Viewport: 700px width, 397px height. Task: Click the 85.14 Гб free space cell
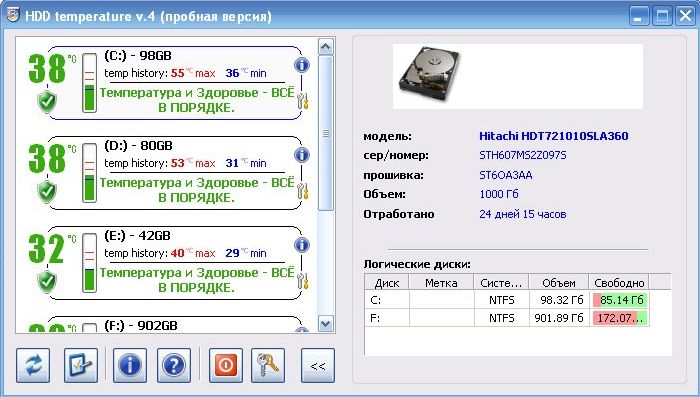click(x=620, y=300)
